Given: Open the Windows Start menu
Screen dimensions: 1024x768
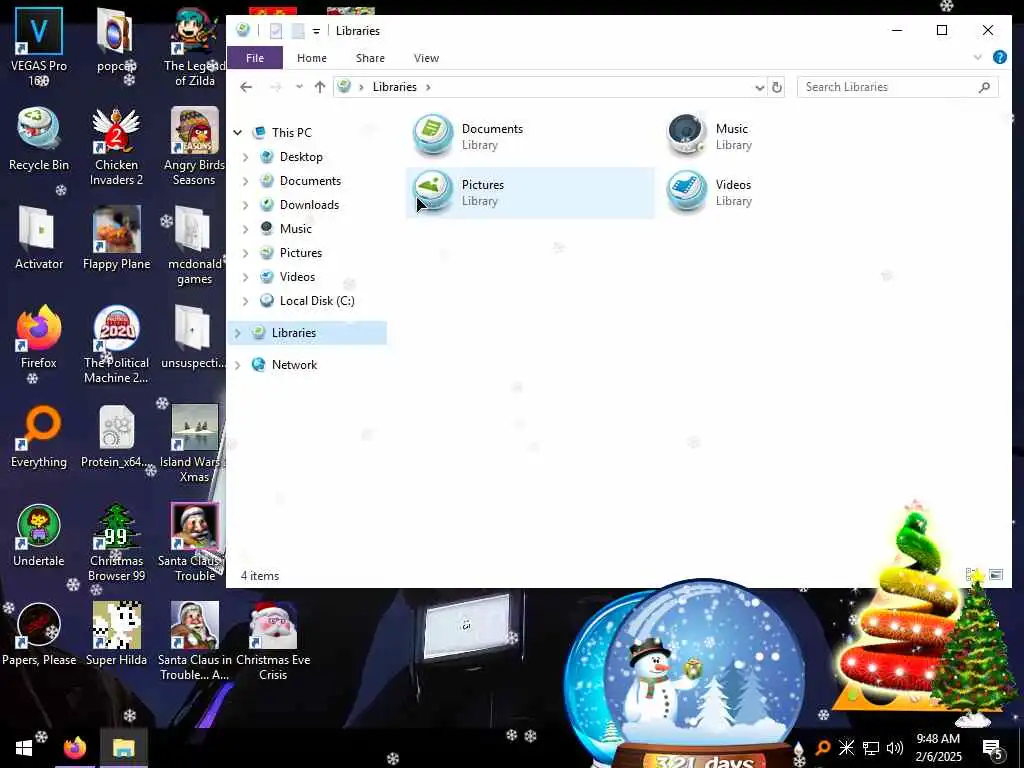Looking at the screenshot, I should pos(24,748).
